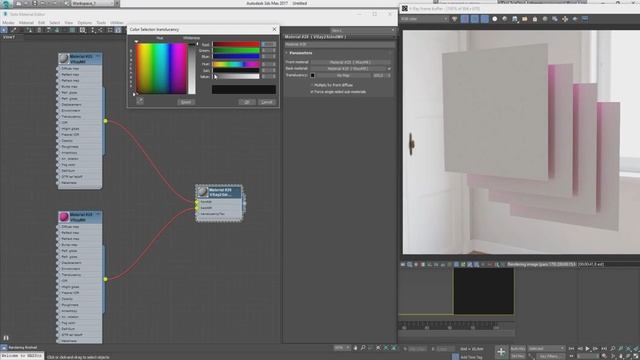
Task: Open the Workspaces dropdown in title bar
Action: coord(93,3)
